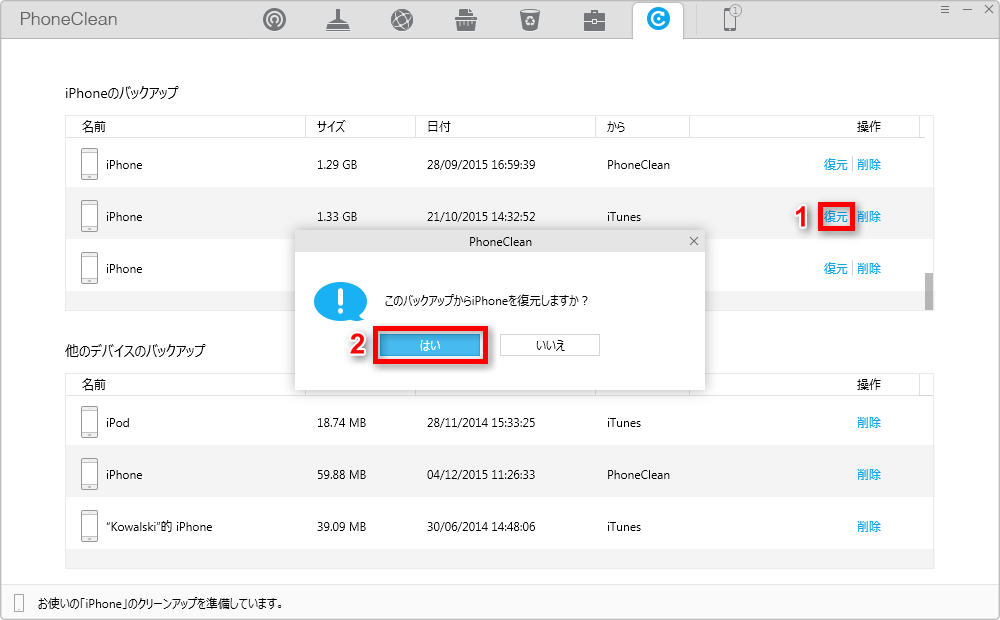Click the status bar phone icon
This screenshot has height=620, width=1000.
(x=19, y=603)
